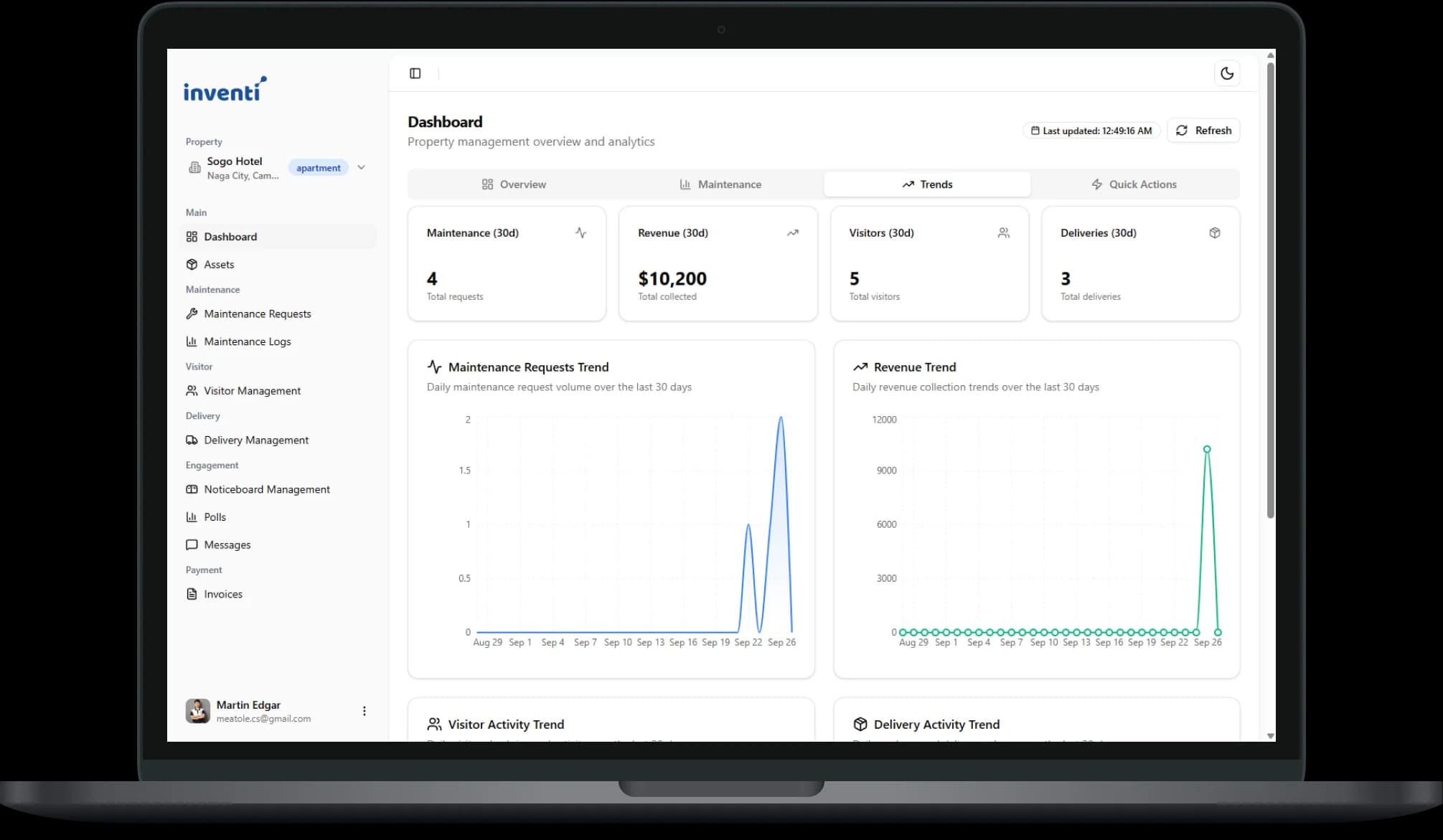Viewport: 1443px width, 840px height.
Task: Switch to the Overview tab
Action: click(513, 184)
